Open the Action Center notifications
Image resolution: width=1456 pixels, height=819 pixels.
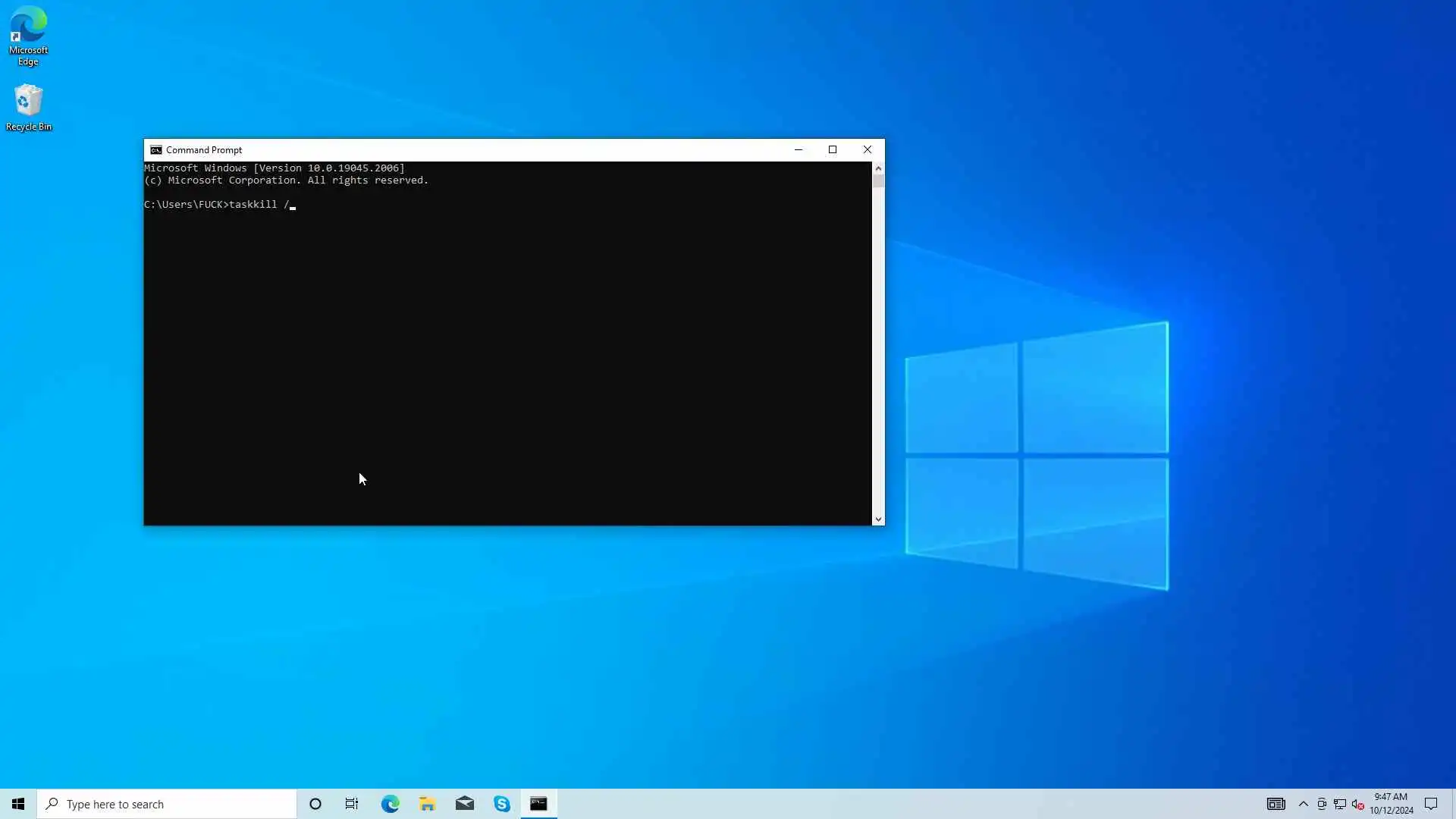[1431, 804]
